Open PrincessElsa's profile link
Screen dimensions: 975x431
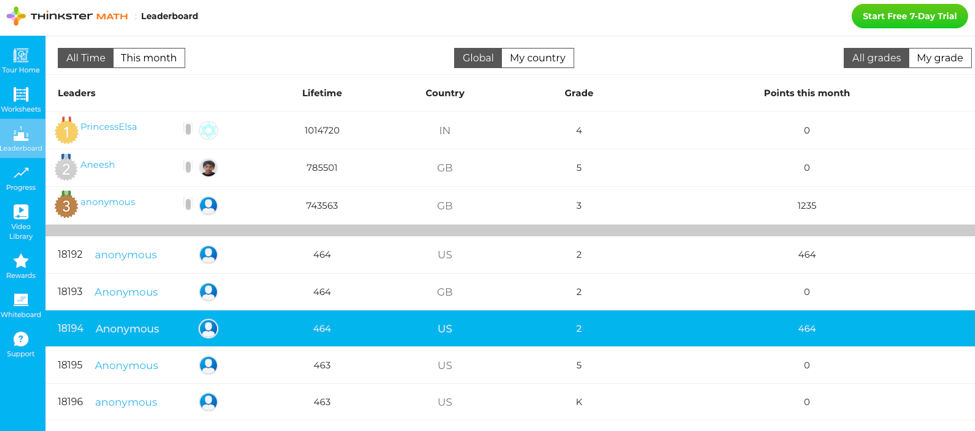(x=109, y=127)
